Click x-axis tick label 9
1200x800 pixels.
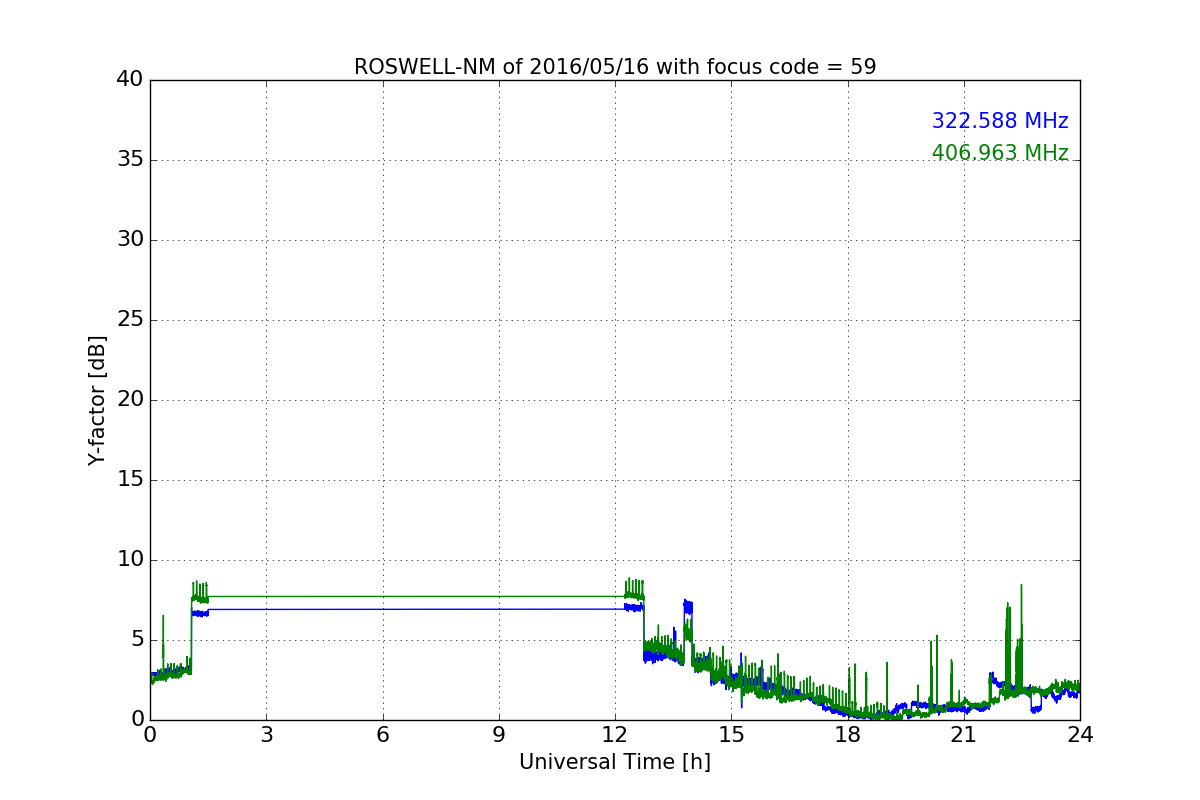point(499,735)
